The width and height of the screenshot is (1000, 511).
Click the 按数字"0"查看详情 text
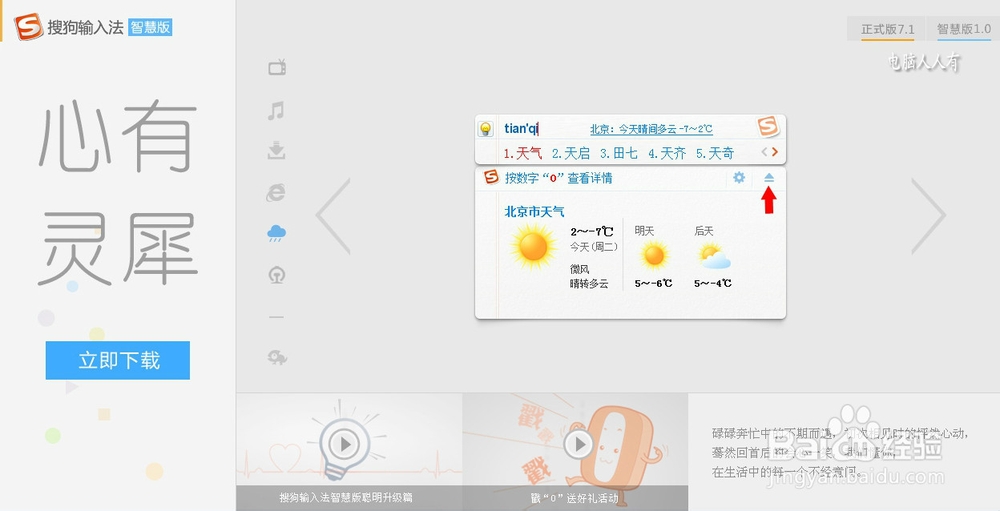pos(559,179)
